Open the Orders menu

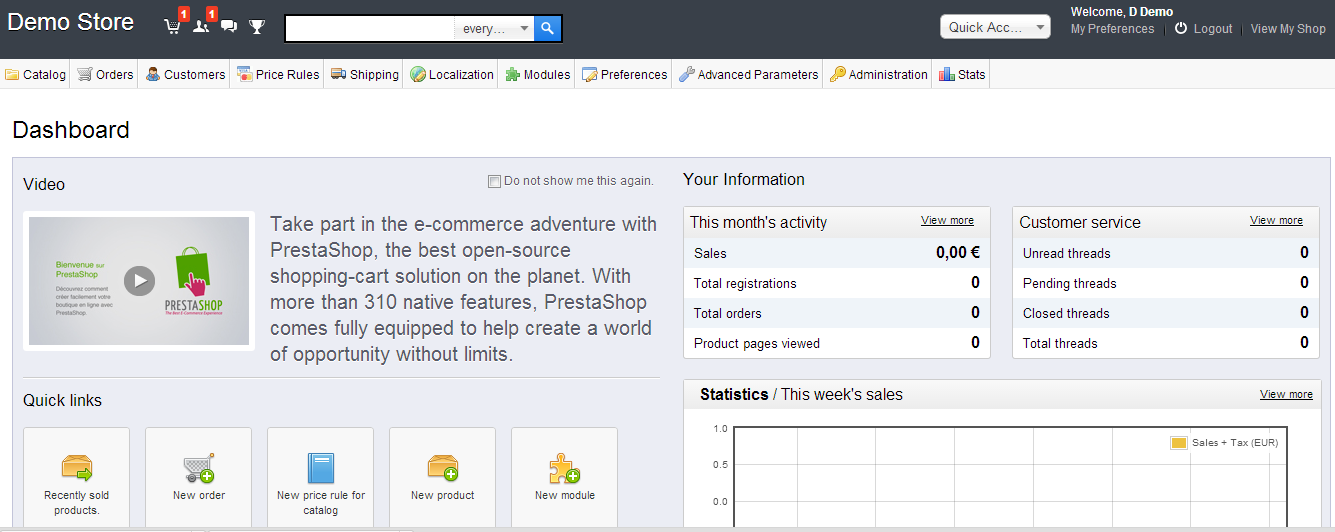pos(105,74)
